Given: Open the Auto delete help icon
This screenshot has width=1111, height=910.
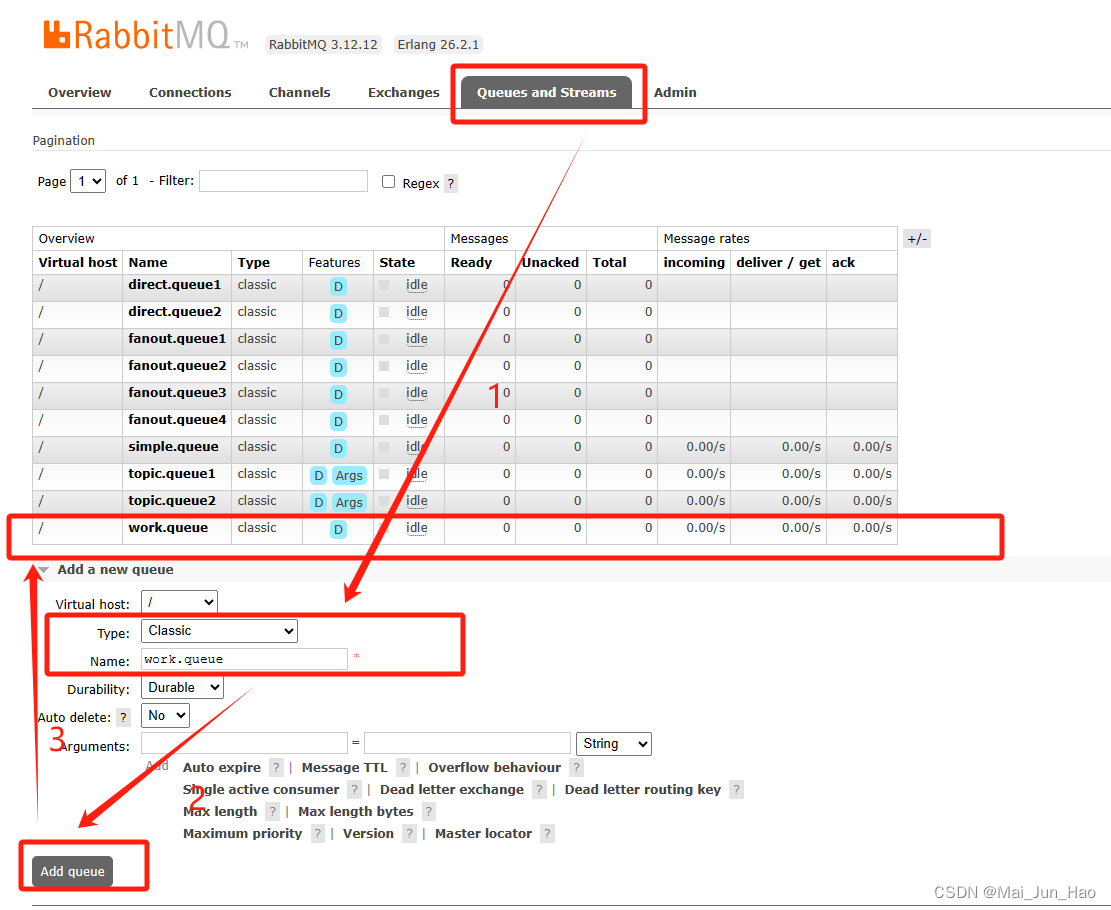Looking at the screenshot, I should pos(122,716).
